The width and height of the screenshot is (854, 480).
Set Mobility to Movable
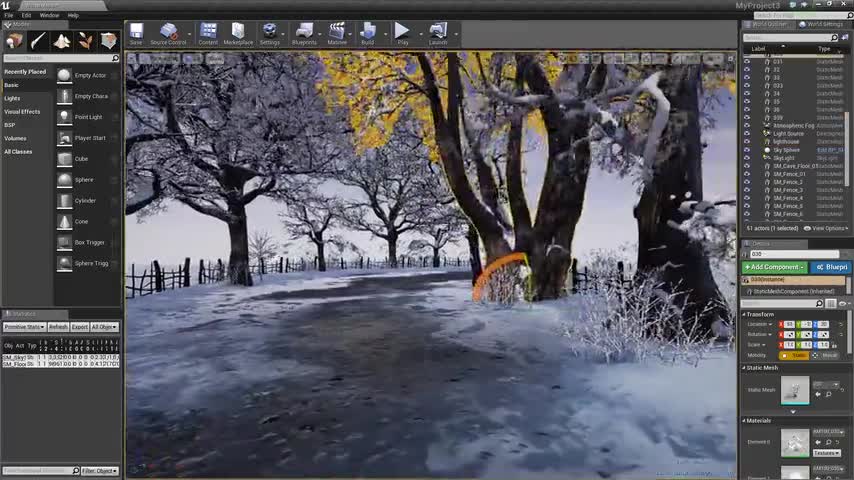tap(825, 355)
